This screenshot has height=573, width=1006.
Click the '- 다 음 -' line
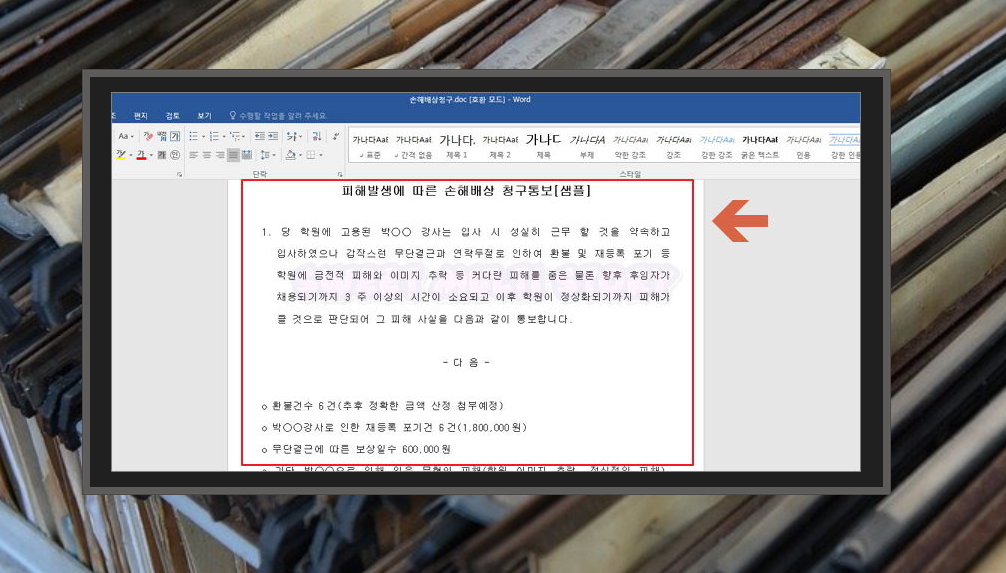[466, 363]
